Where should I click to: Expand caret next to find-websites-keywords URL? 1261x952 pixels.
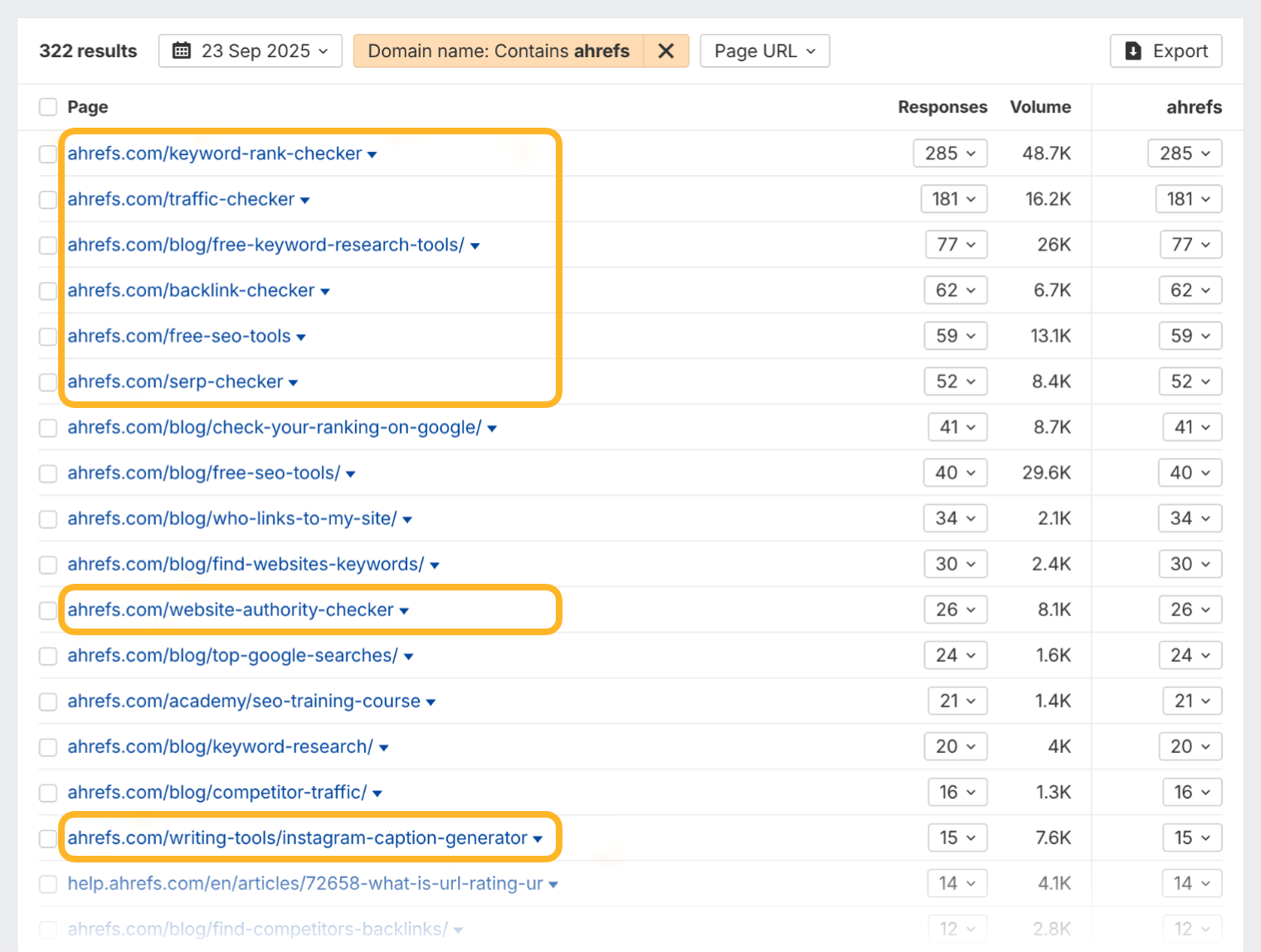pyautogui.click(x=435, y=566)
